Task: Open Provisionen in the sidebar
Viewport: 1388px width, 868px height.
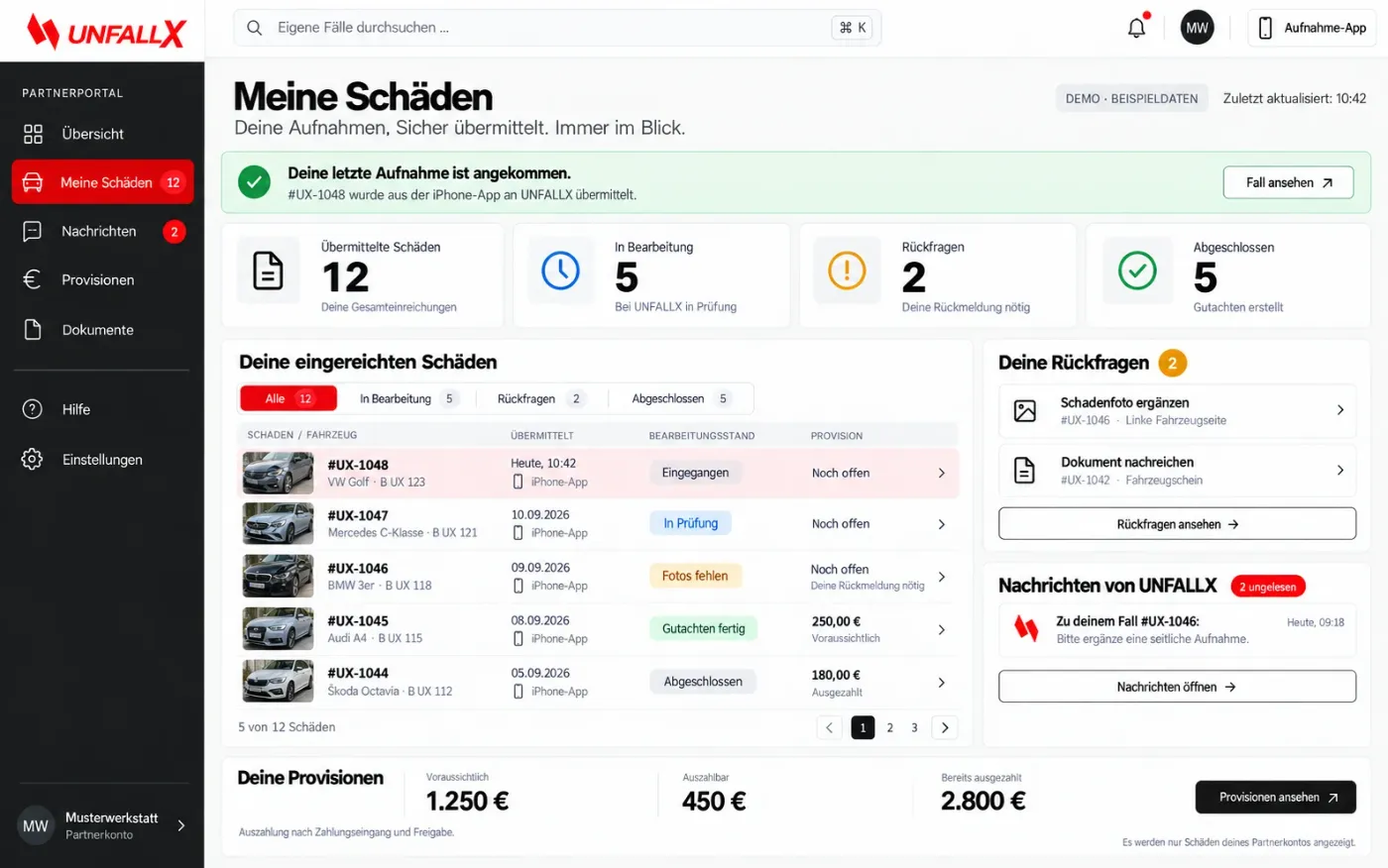Action: tap(102, 279)
